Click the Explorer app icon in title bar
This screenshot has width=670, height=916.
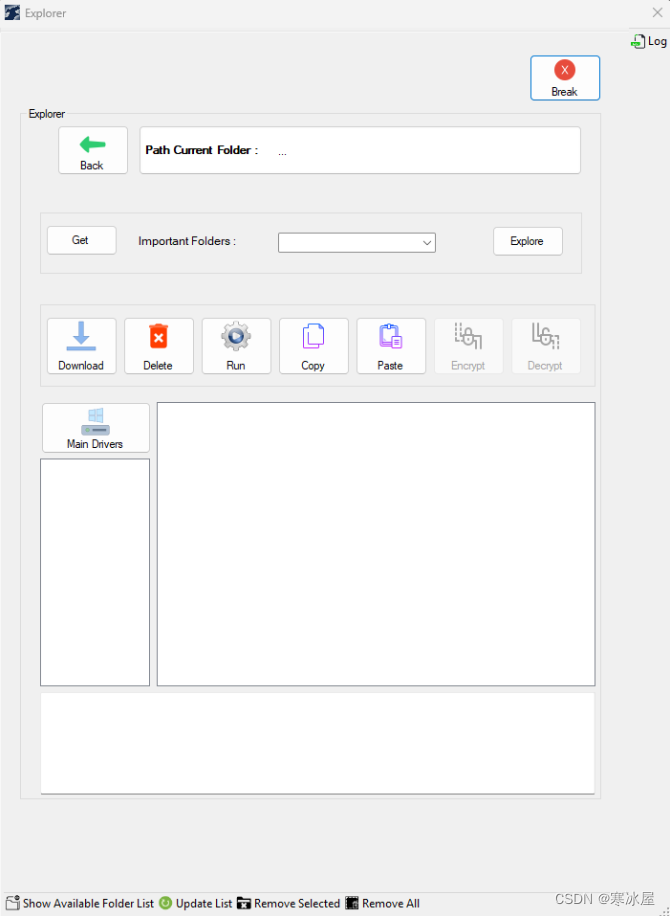pyautogui.click(x=12, y=13)
